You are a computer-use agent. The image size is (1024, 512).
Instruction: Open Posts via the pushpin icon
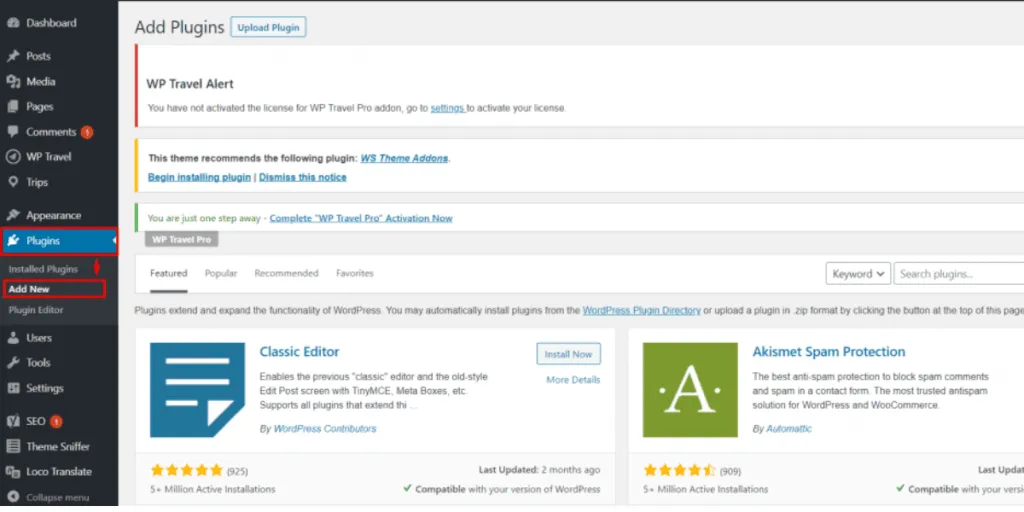[x=13, y=56]
